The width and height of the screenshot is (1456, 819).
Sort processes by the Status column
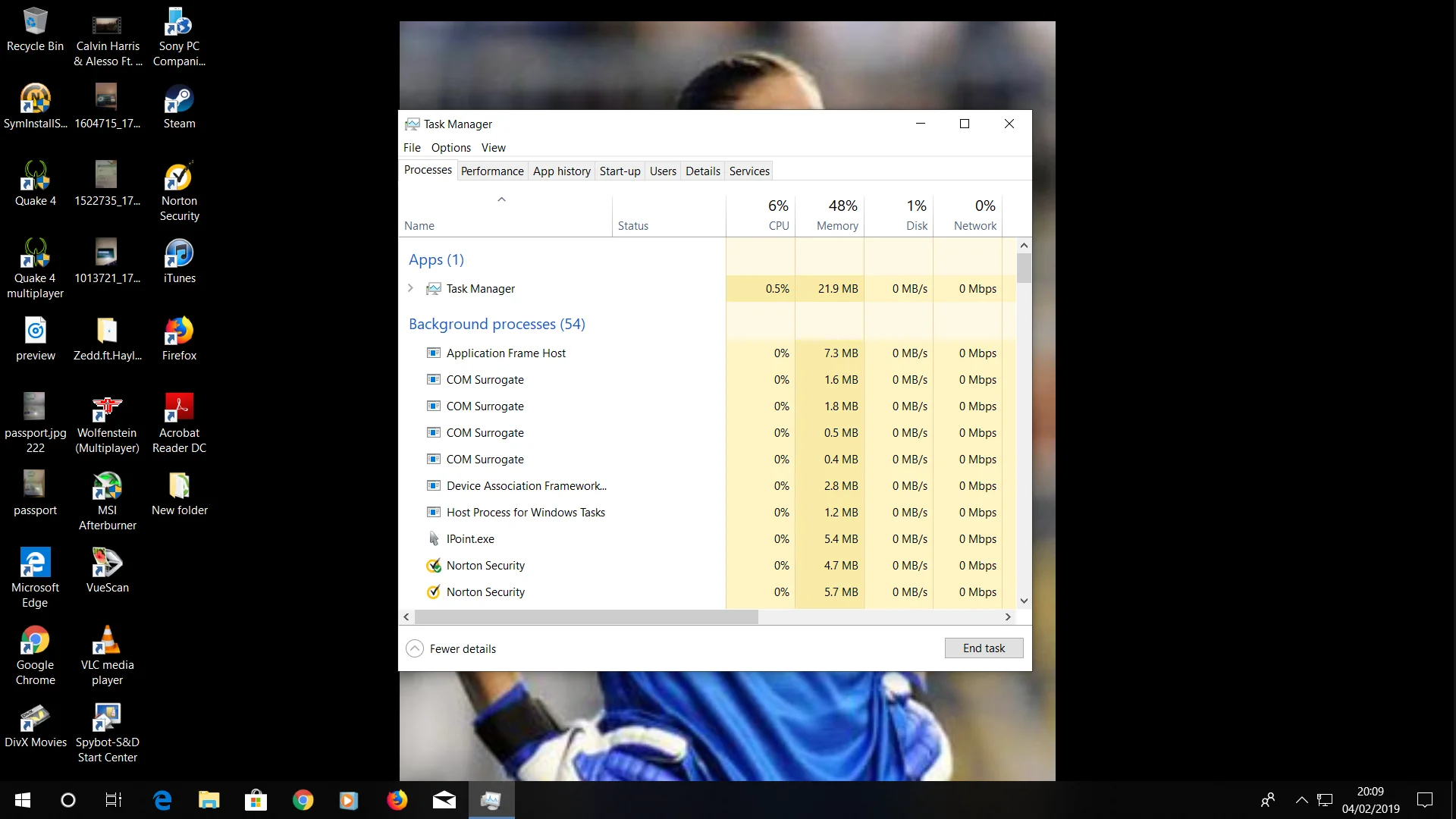click(x=669, y=216)
